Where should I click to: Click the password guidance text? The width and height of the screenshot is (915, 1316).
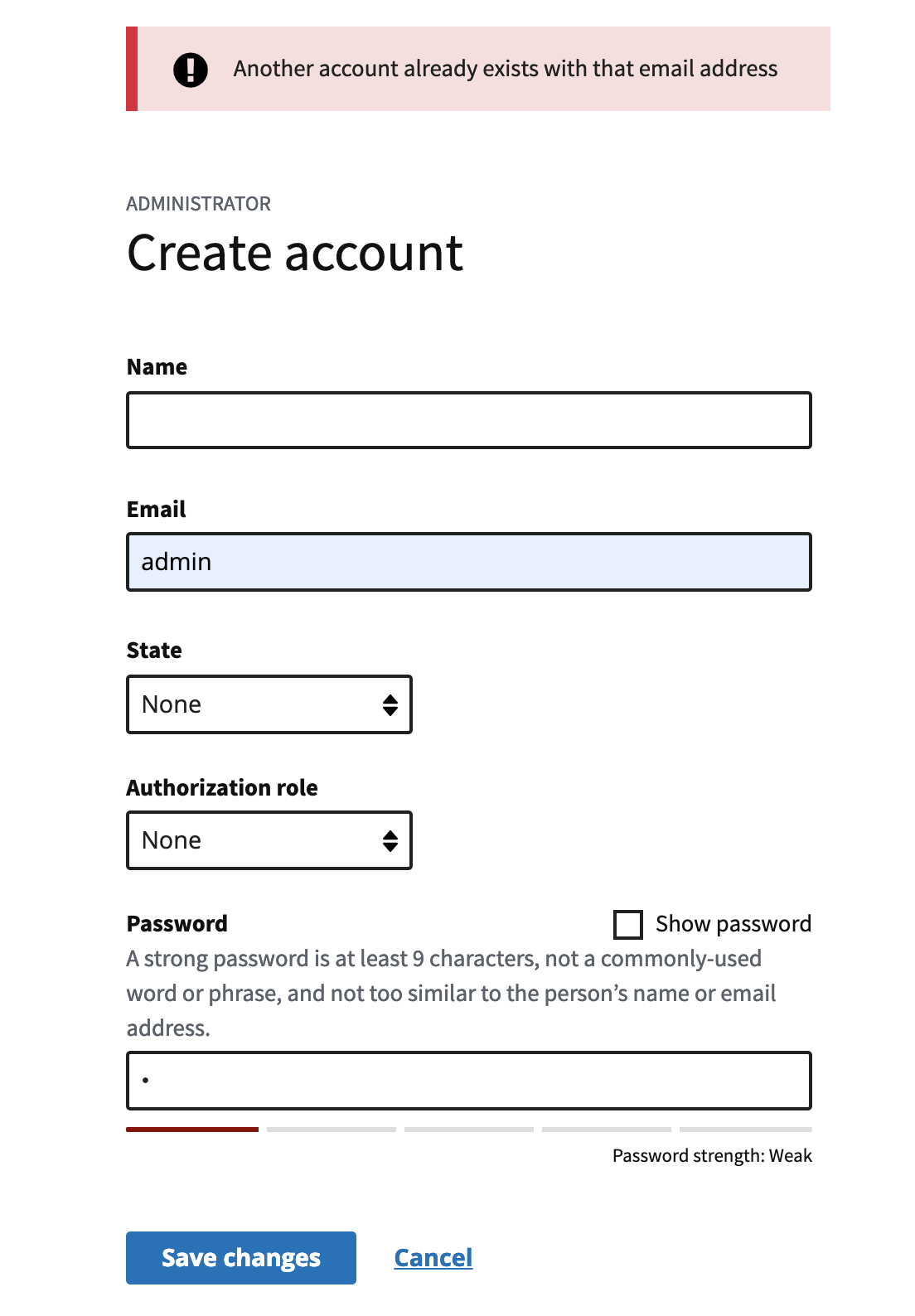pyautogui.click(x=452, y=992)
